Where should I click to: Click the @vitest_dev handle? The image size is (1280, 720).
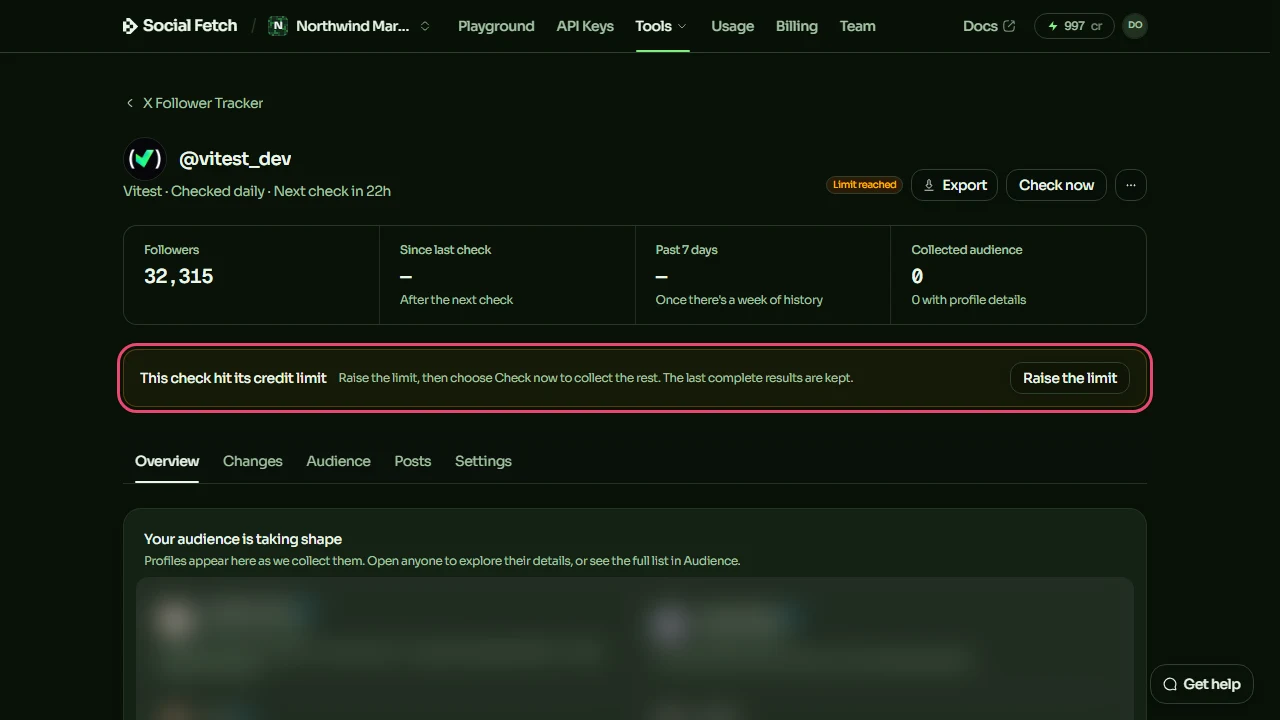pos(235,158)
